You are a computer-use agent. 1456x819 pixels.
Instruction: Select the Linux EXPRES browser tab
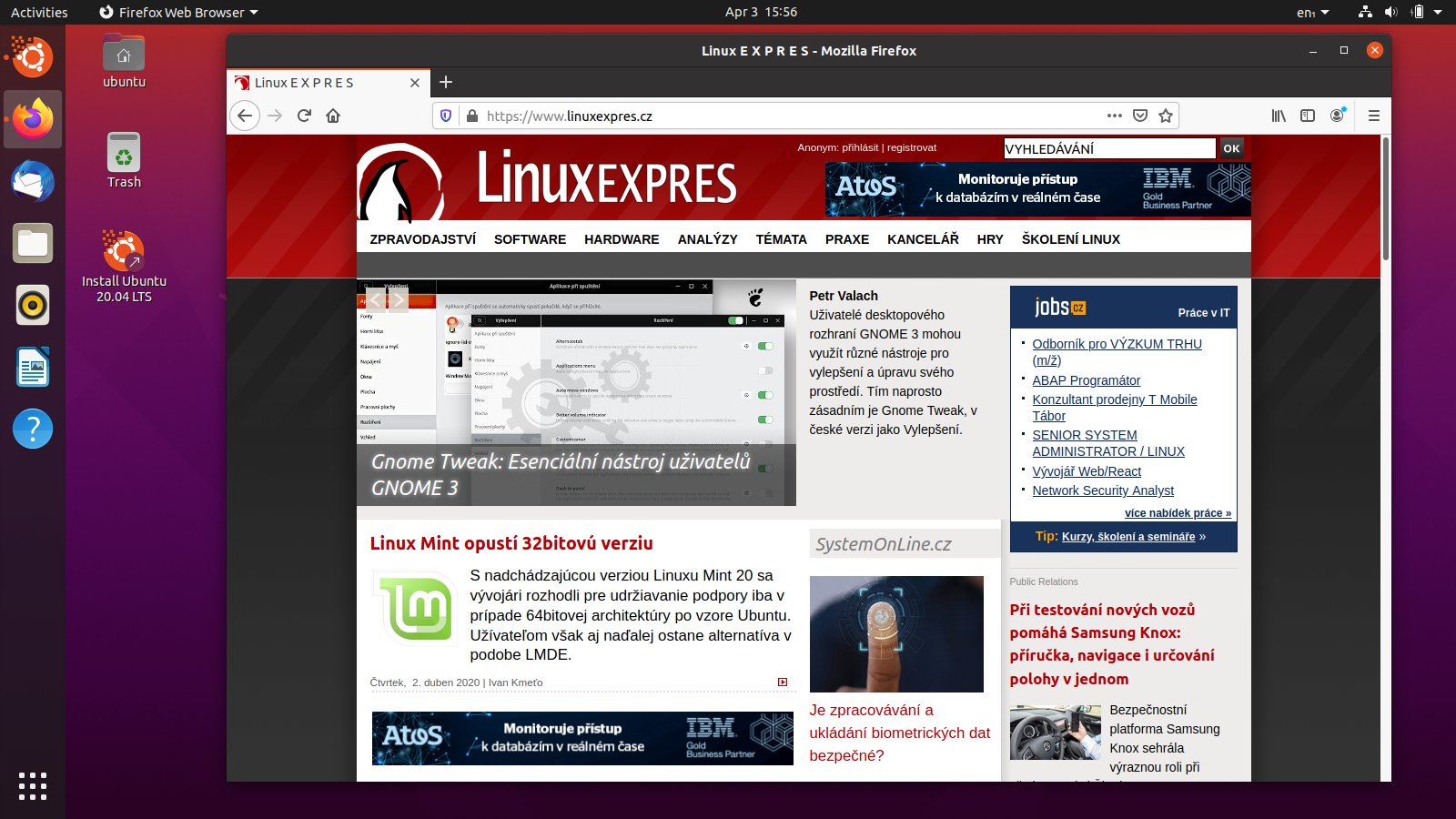[x=328, y=82]
